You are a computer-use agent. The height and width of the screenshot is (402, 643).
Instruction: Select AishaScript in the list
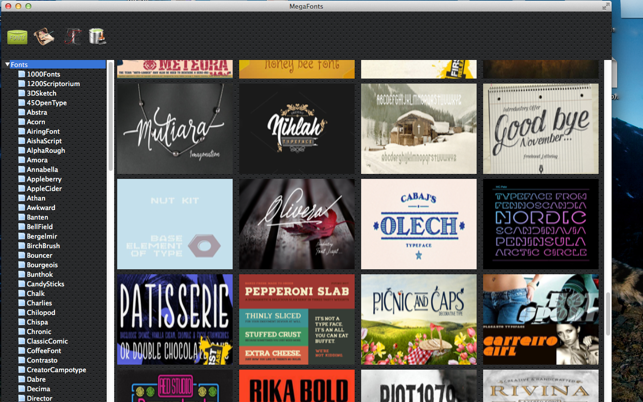[44, 141]
